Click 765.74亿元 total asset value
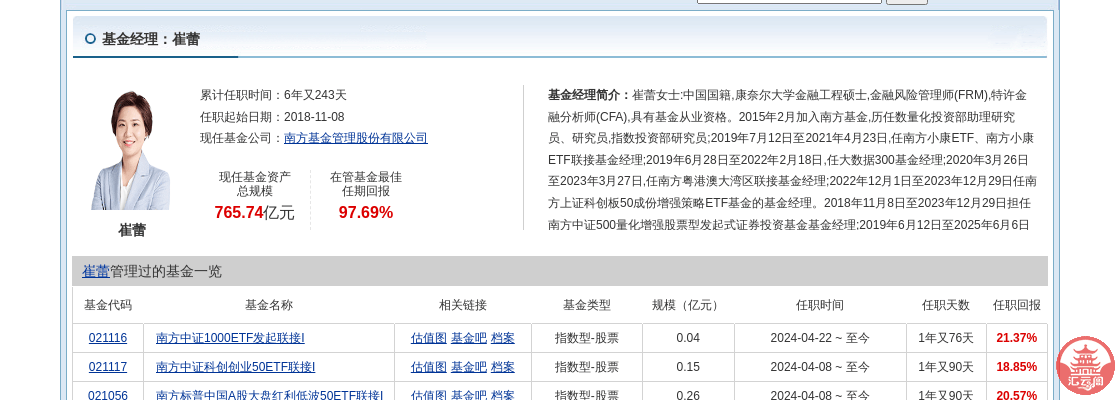This screenshot has width=1120, height=400. 254,212
